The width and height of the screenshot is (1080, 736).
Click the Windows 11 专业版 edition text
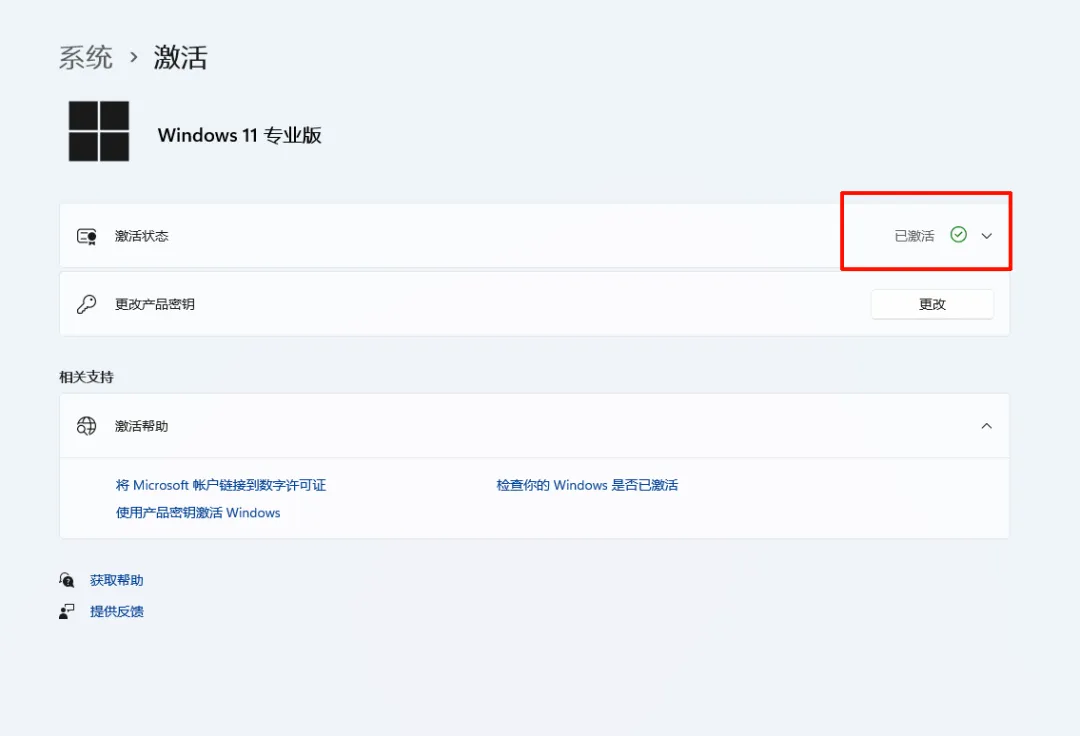[239, 135]
